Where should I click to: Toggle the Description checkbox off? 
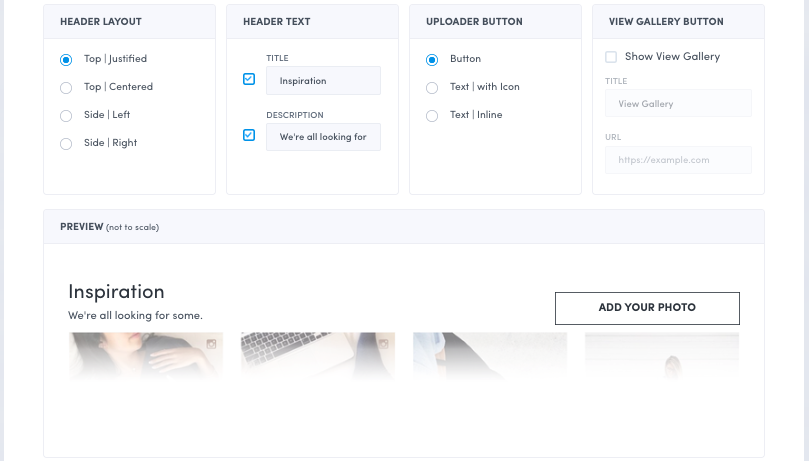tap(249, 135)
